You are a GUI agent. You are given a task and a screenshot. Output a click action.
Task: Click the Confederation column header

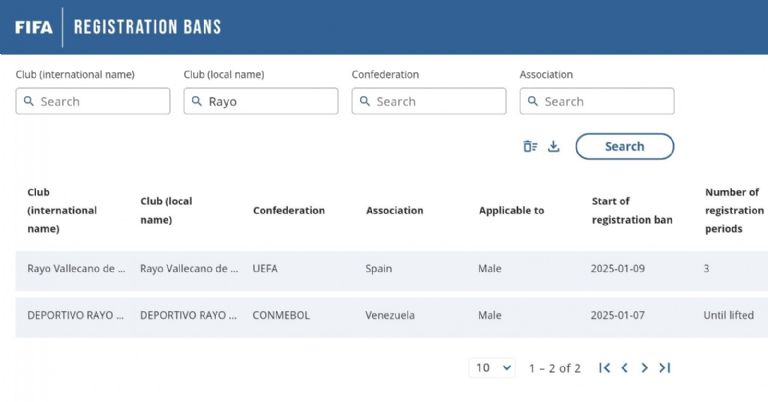tap(288, 210)
